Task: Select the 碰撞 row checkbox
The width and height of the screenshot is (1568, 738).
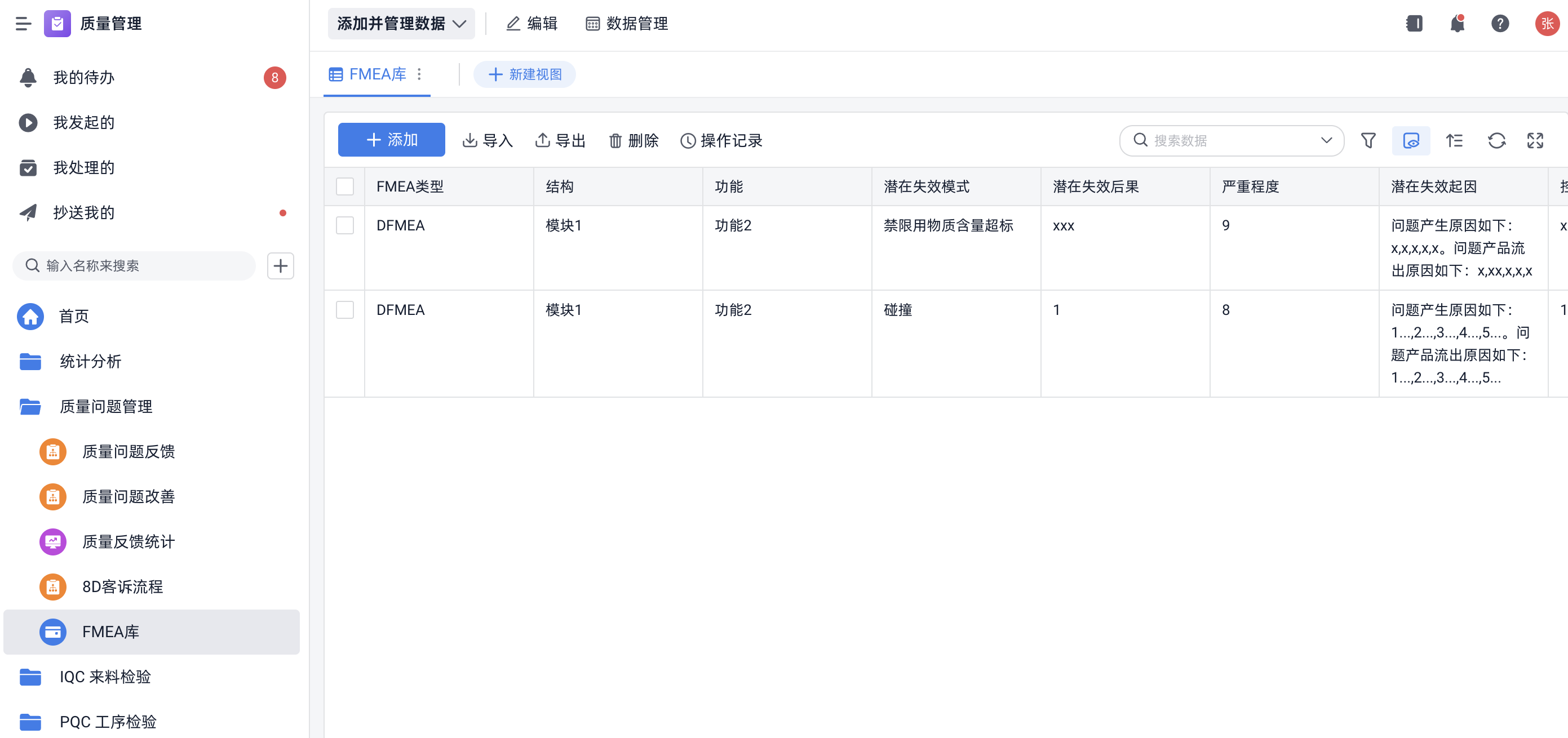Action: (344, 310)
